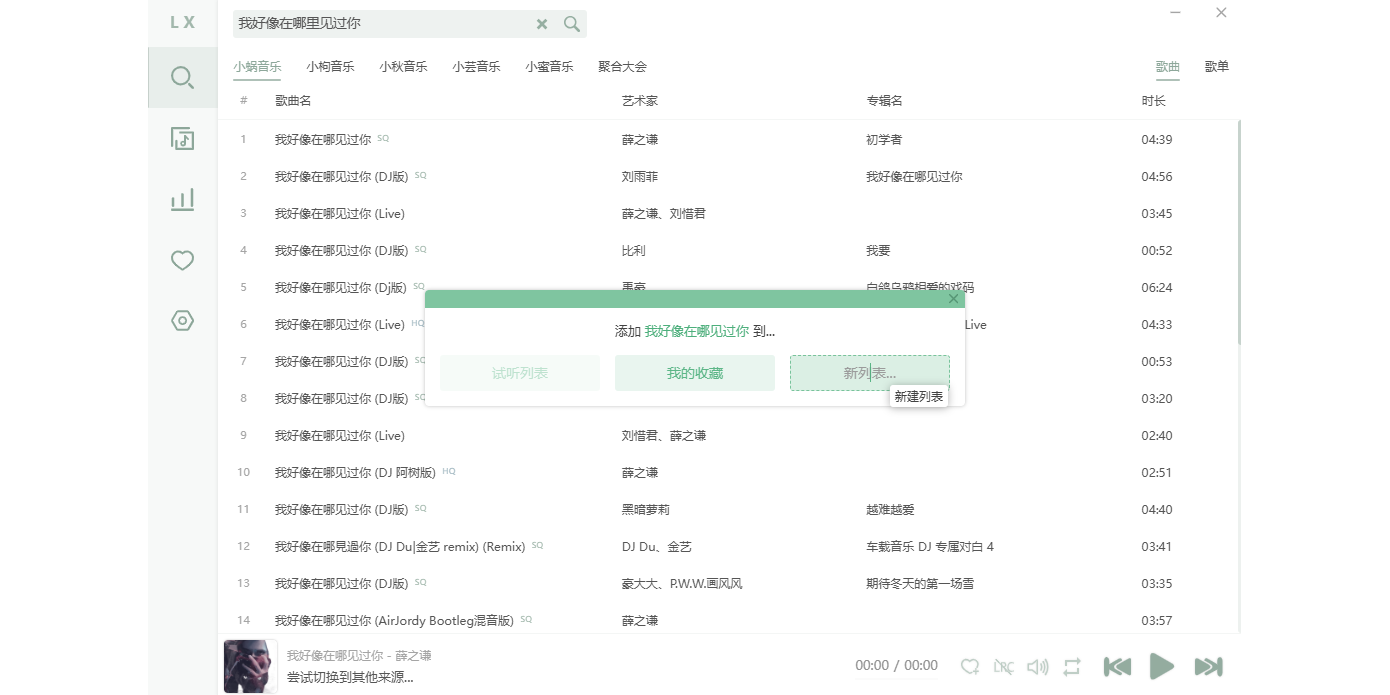This screenshot has width=1390, height=695.
Task: Click the playback time 00:00 / 00:00
Action: [896, 666]
